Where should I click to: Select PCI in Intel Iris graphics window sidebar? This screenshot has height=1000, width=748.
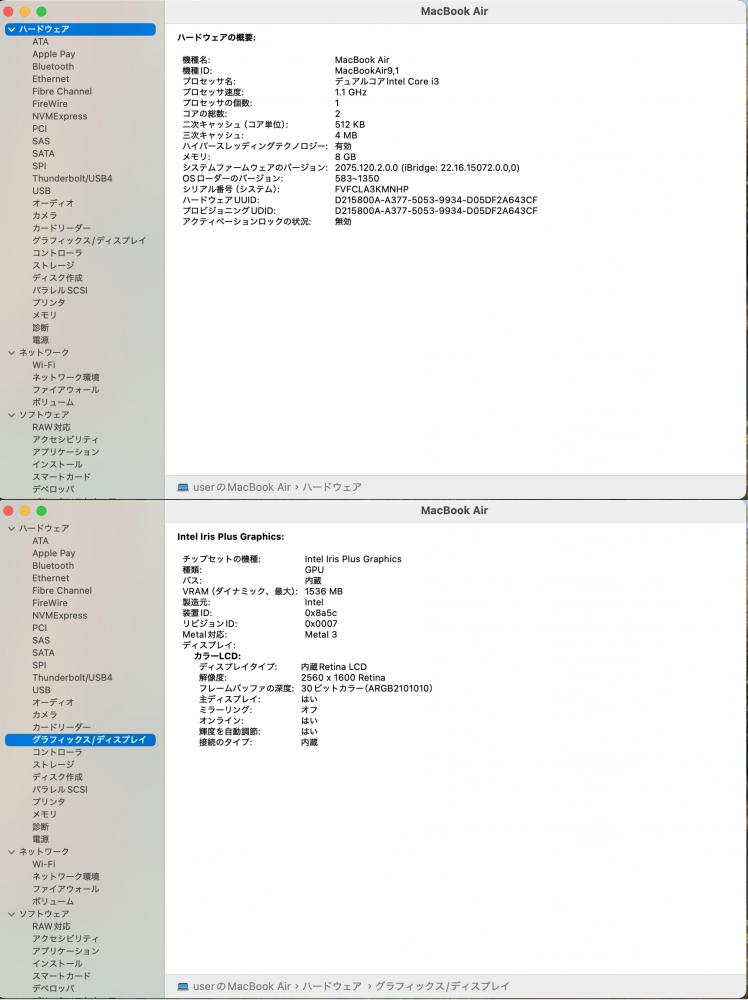click(x=40, y=628)
